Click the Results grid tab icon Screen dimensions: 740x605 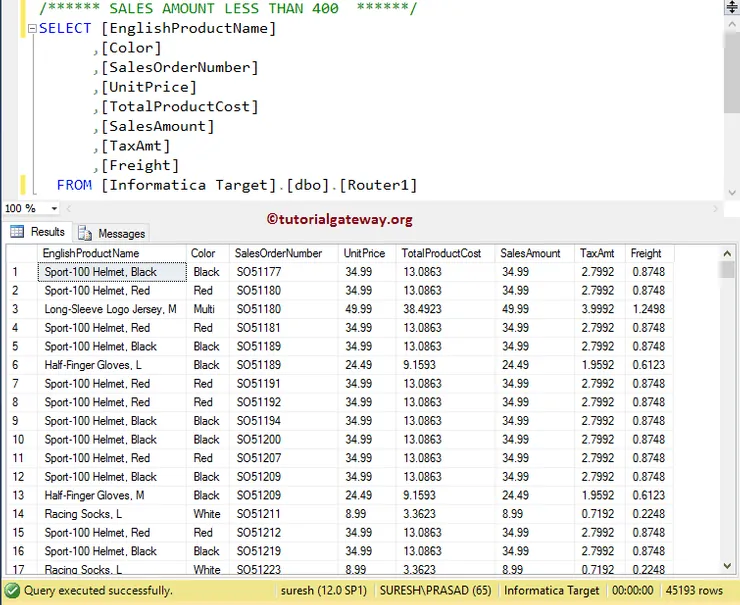(x=17, y=232)
